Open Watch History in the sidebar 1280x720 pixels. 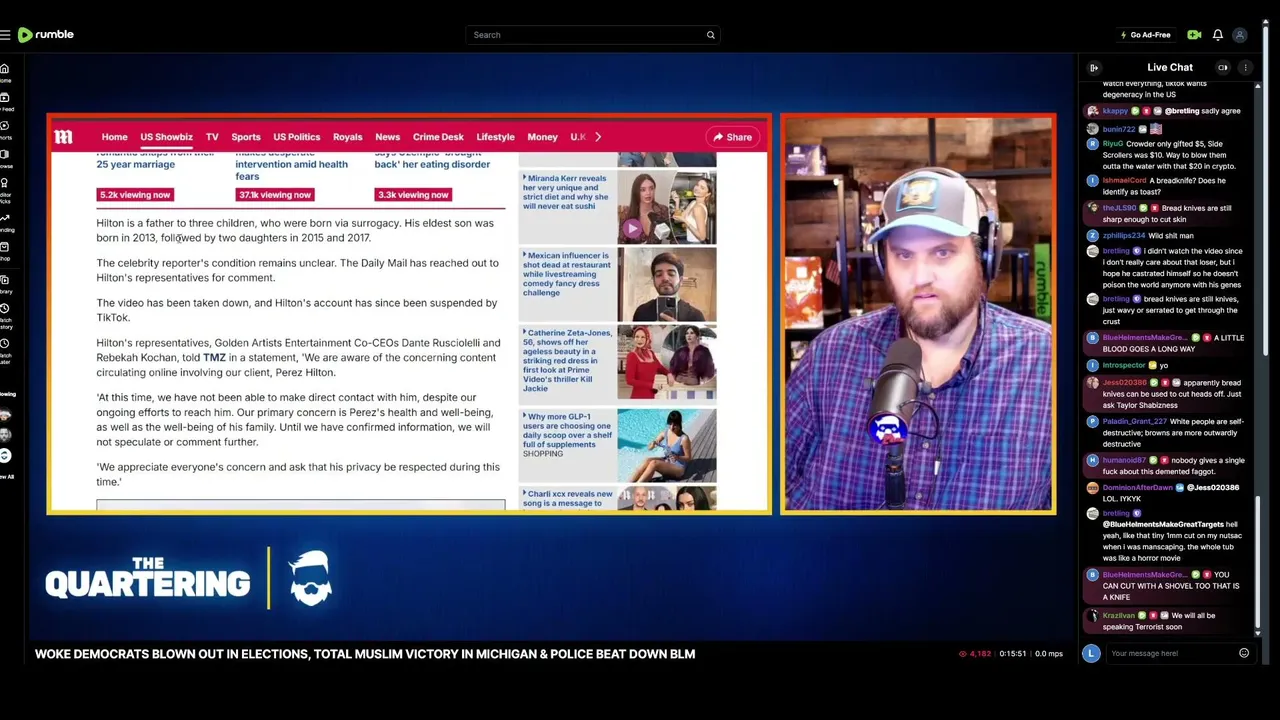click(x=5, y=317)
